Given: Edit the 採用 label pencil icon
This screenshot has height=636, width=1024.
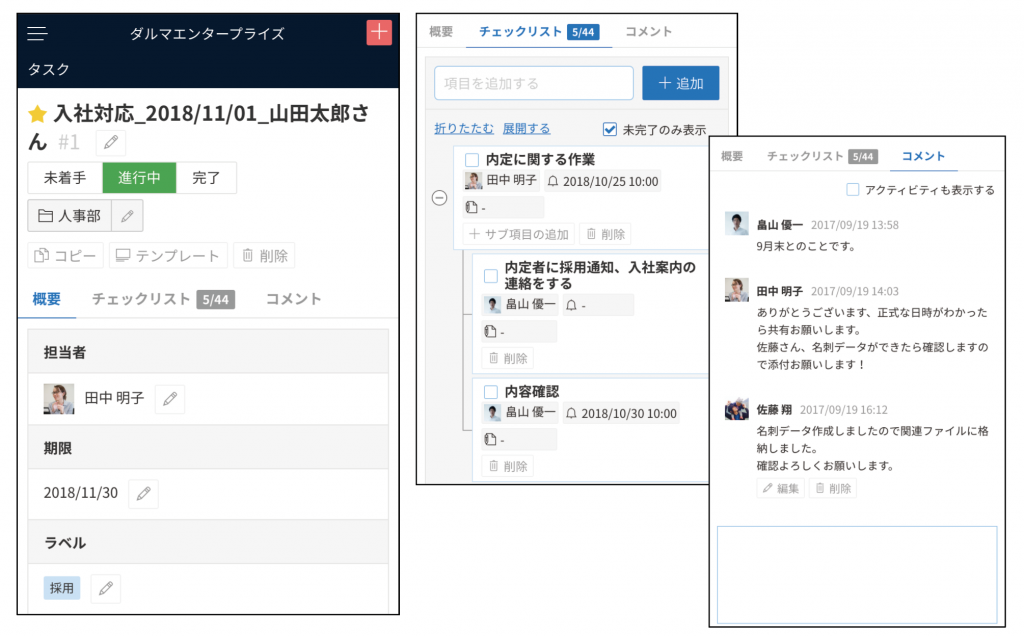Looking at the screenshot, I should [105, 588].
